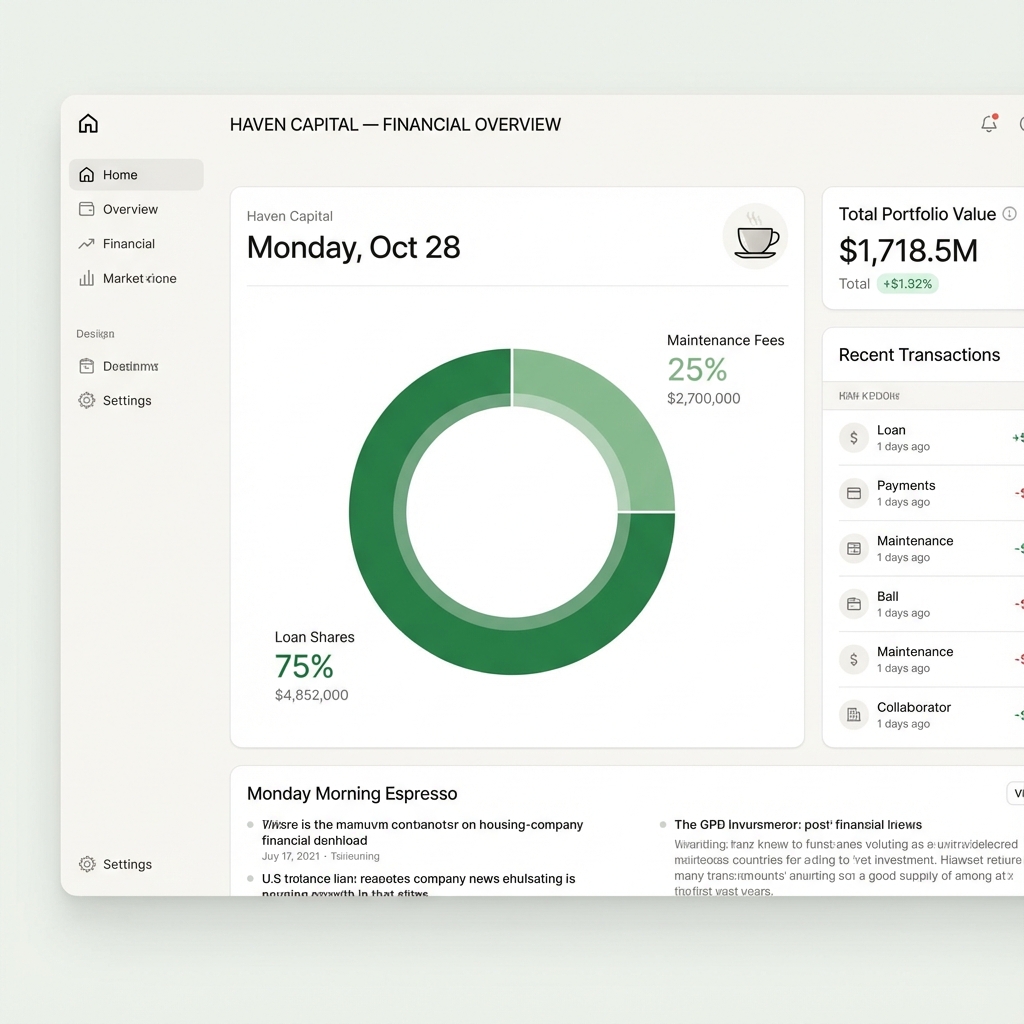Open notifications bell icon
This screenshot has width=1024, height=1024.
pos(988,124)
